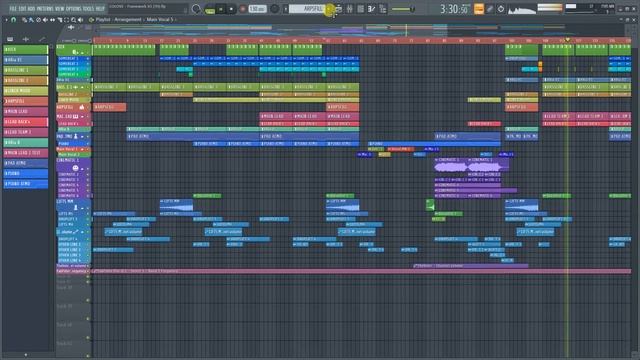Mute the SOMEBEAT 1 track
The width and height of the screenshot is (640, 360).
pyautogui.click(x=88, y=59)
